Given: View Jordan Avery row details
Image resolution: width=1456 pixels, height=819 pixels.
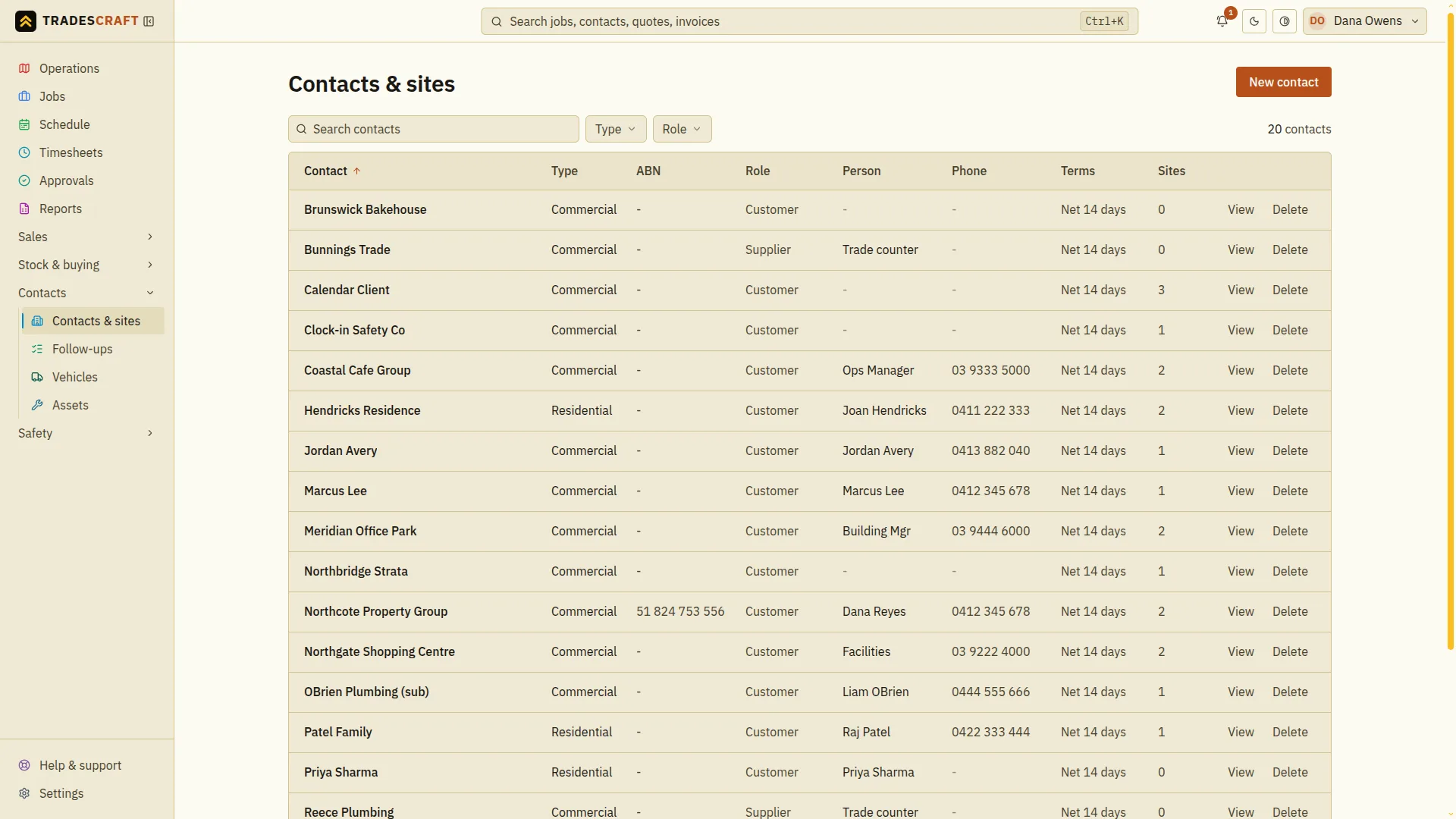Looking at the screenshot, I should coord(1241,450).
